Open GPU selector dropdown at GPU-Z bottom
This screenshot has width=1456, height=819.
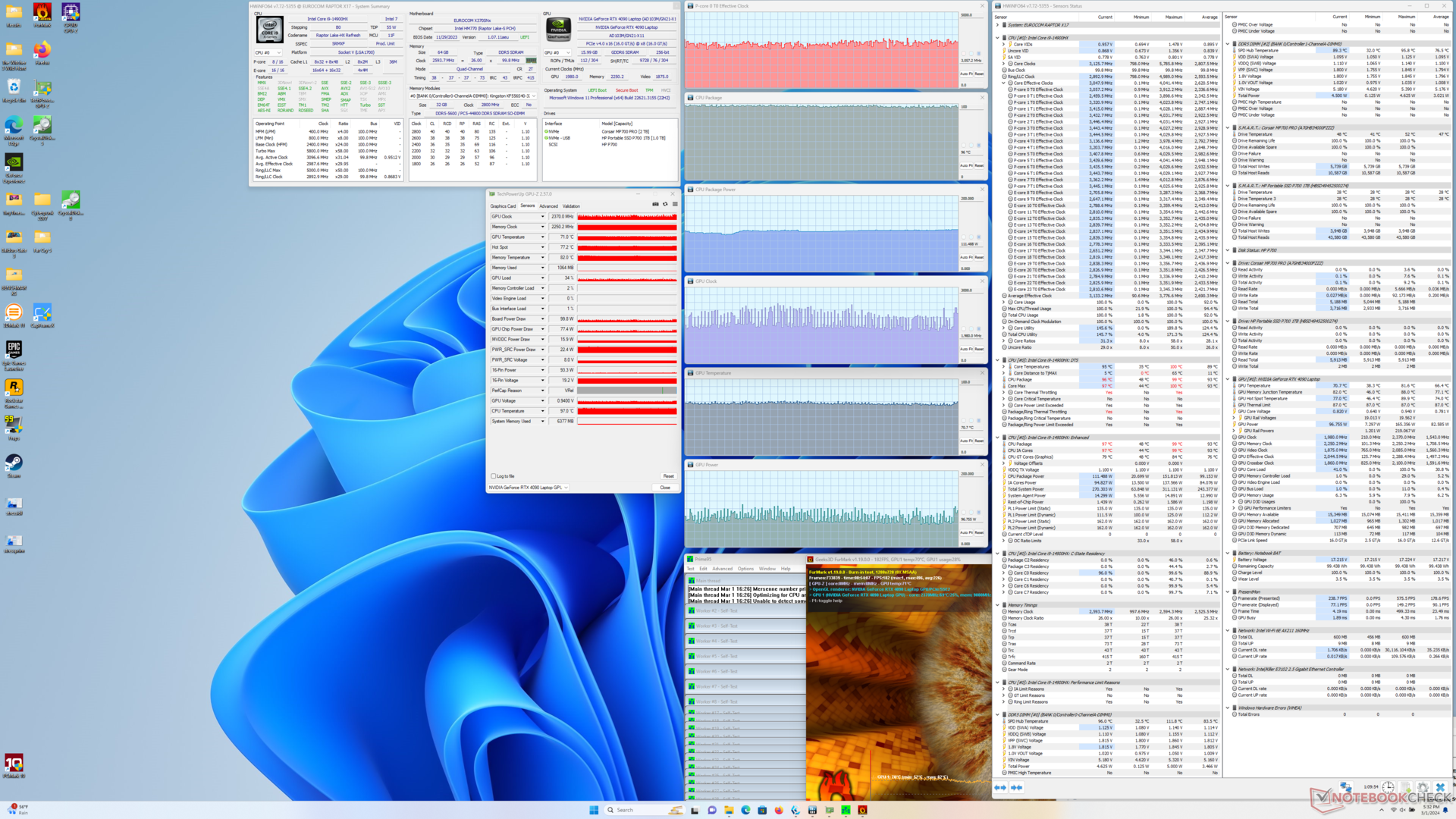pyautogui.click(x=529, y=488)
